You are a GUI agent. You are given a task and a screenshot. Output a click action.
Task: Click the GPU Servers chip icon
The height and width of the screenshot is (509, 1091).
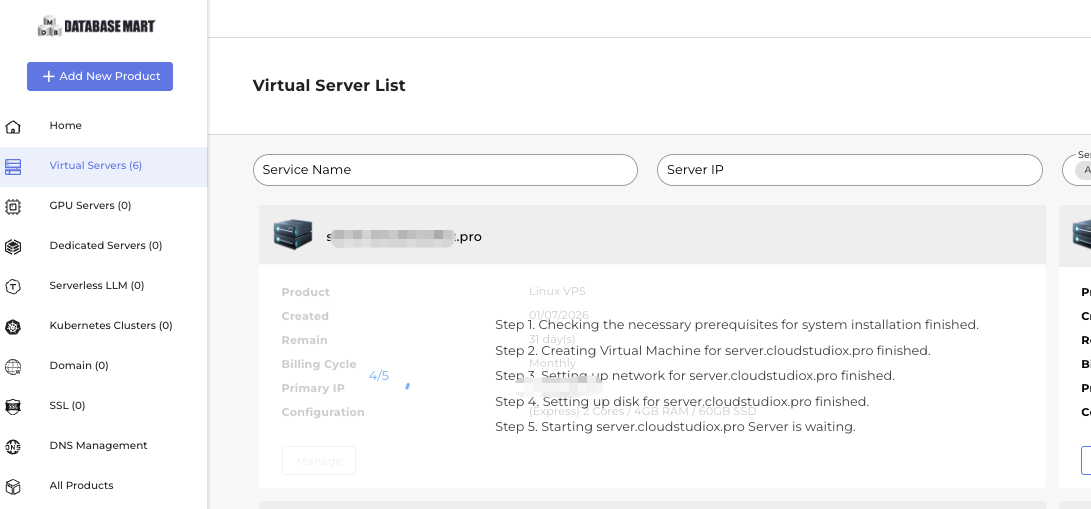(x=13, y=207)
